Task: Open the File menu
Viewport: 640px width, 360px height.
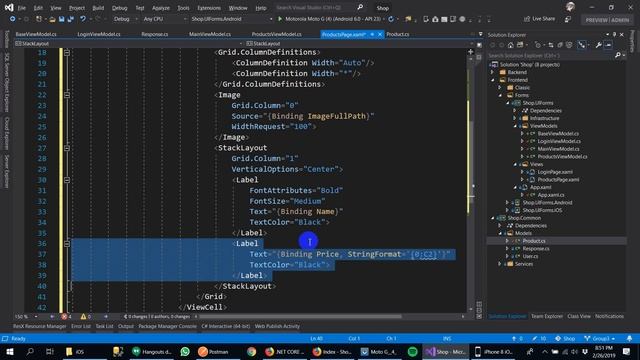Action: pos(22,8)
